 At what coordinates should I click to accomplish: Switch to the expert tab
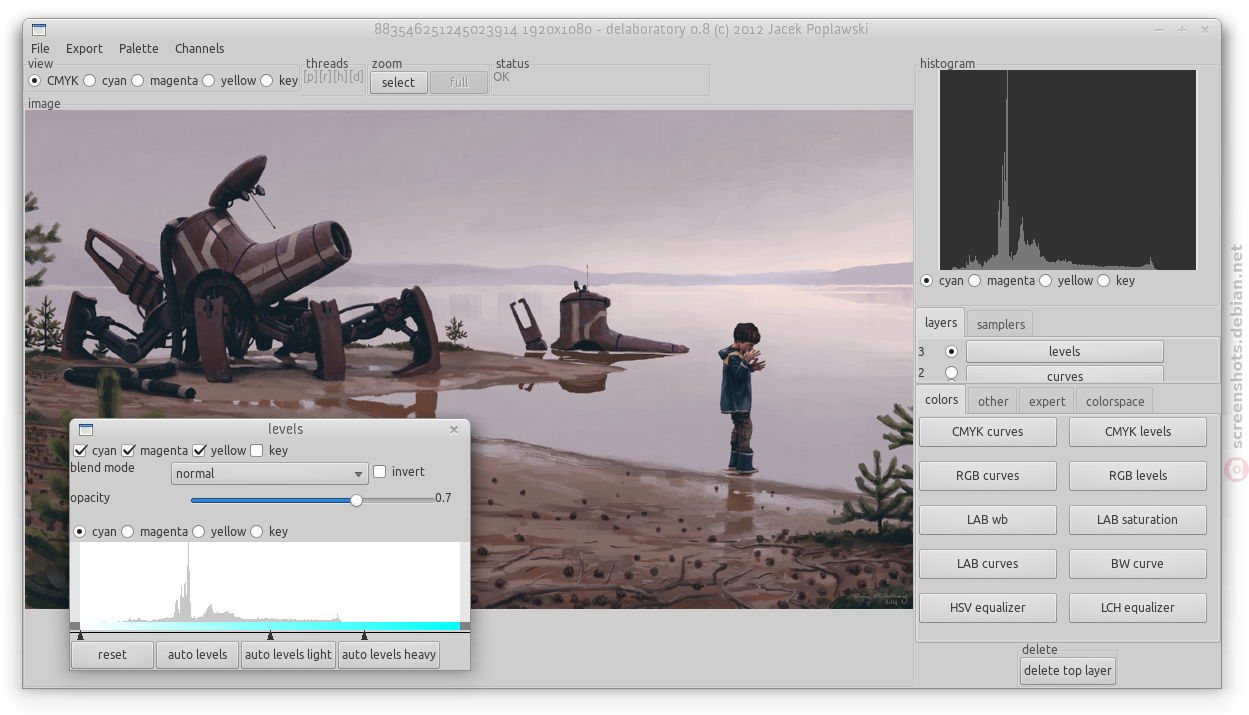pyautogui.click(x=1047, y=401)
